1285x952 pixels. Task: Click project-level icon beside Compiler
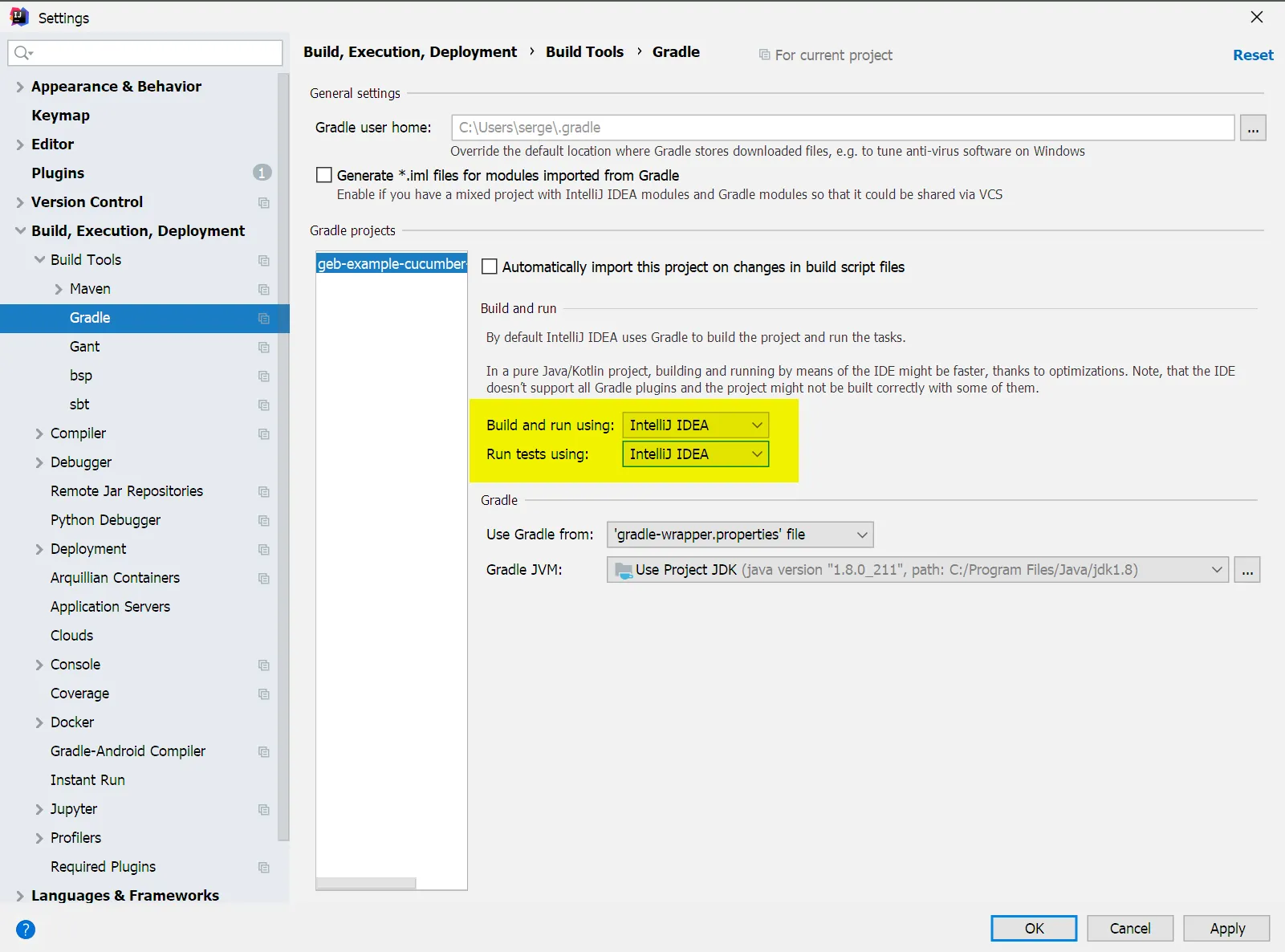coord(264,433)
